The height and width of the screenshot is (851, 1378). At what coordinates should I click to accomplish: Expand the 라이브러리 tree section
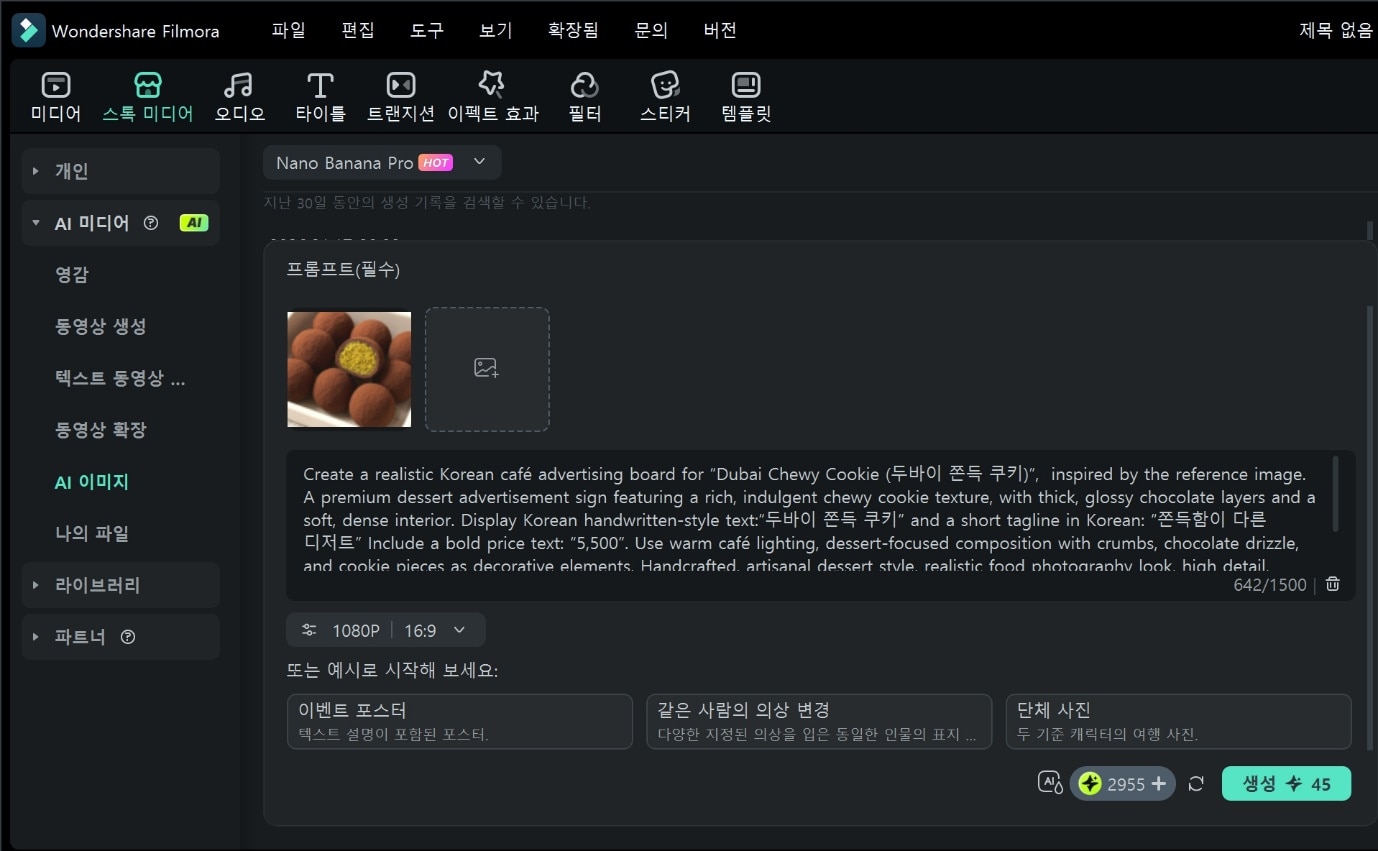36,585
